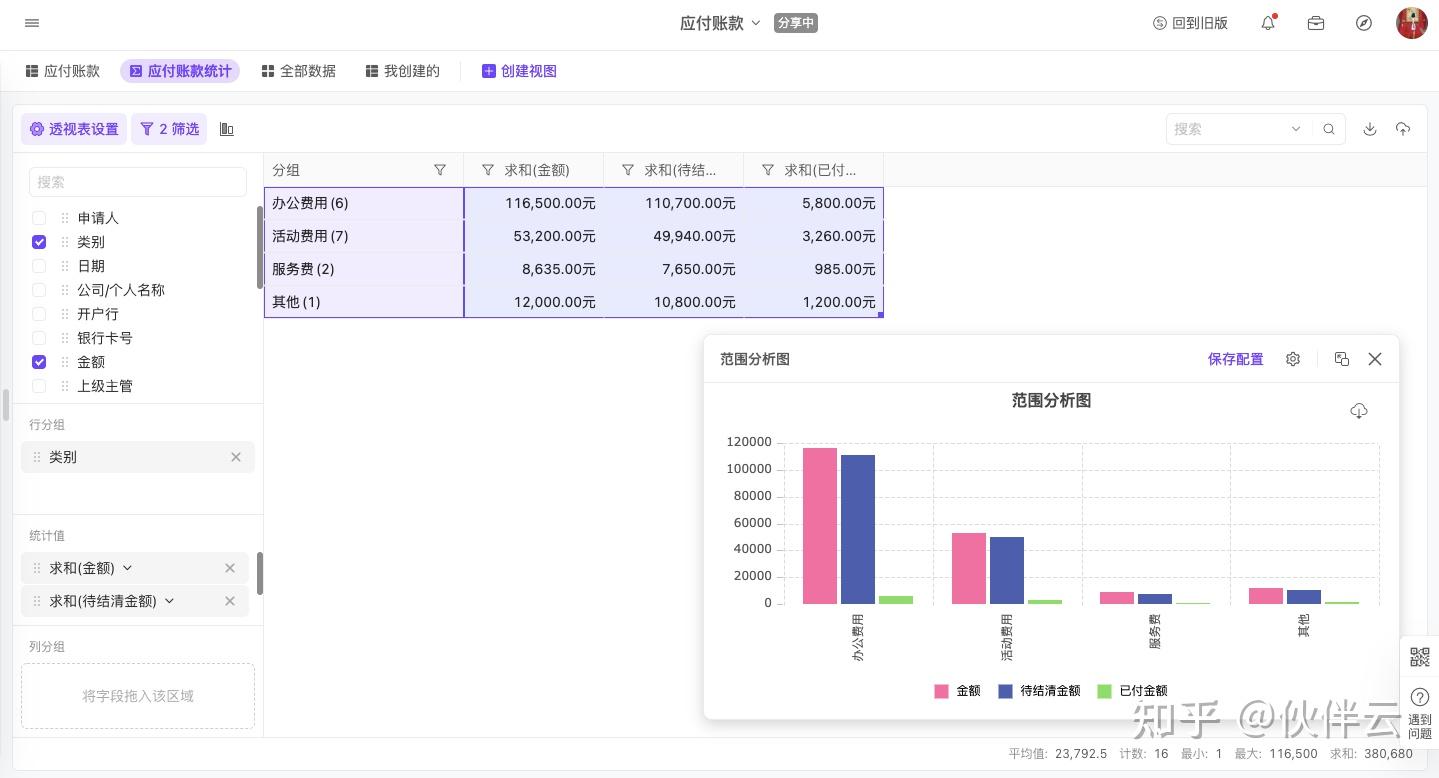Filter the 求和(金额) column
Viewport: 1439px width, 778px height.
pos(488,170)
